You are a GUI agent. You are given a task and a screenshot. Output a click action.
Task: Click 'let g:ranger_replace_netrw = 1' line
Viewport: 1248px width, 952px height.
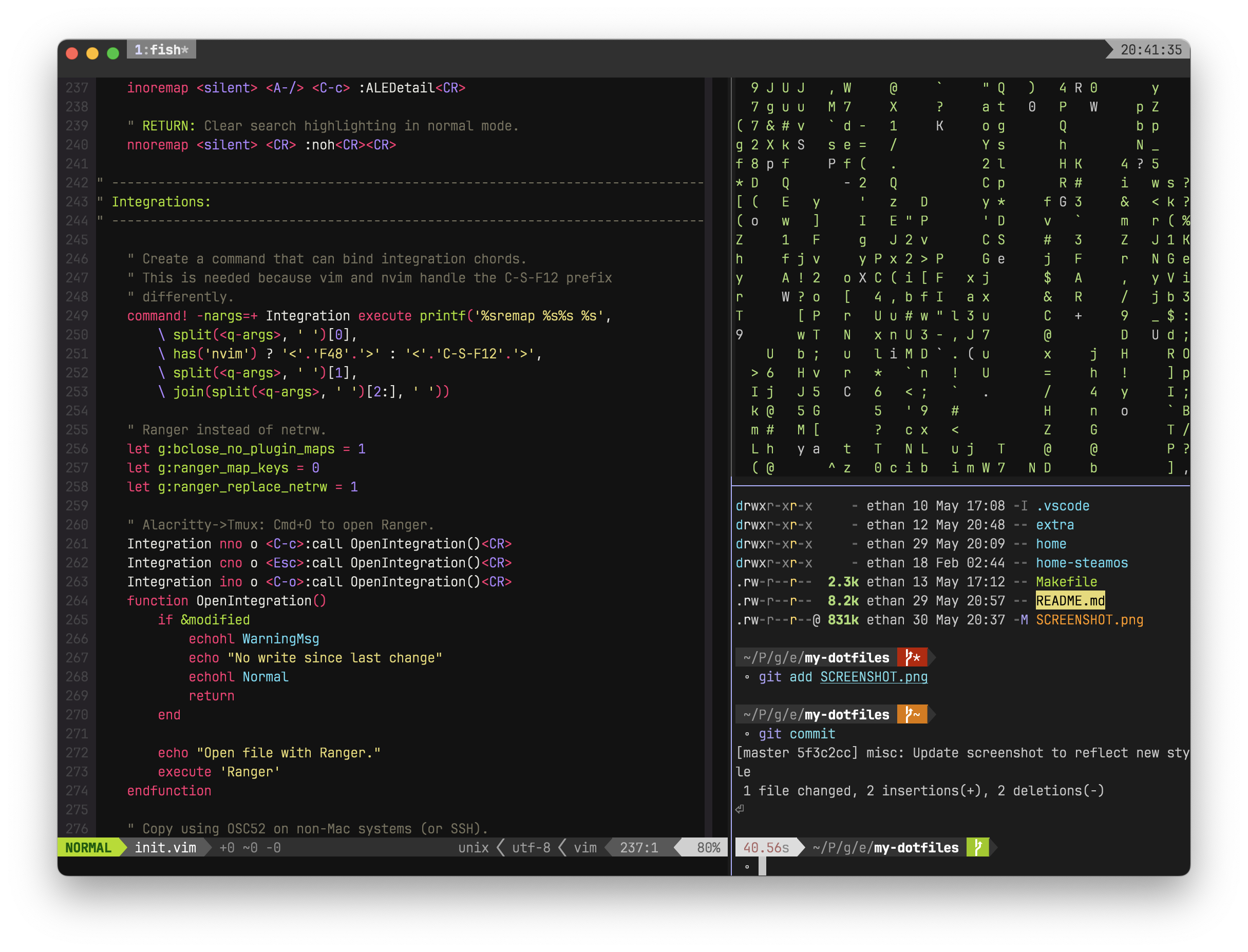tap(242, 487)
